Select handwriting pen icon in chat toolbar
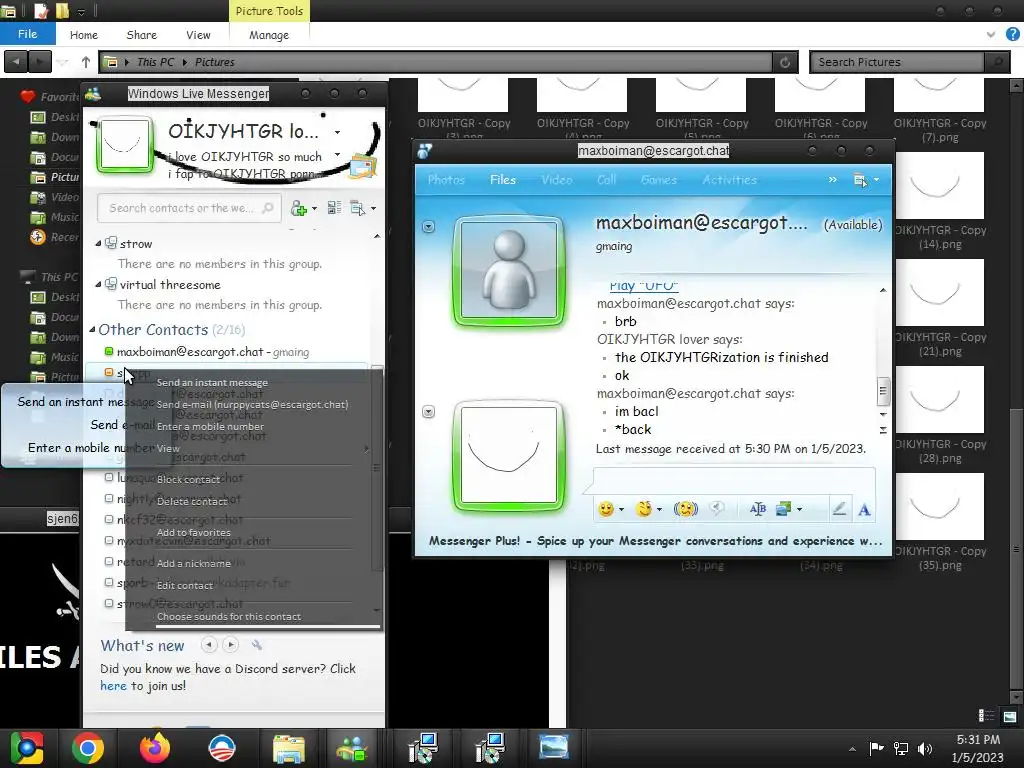 839,509
